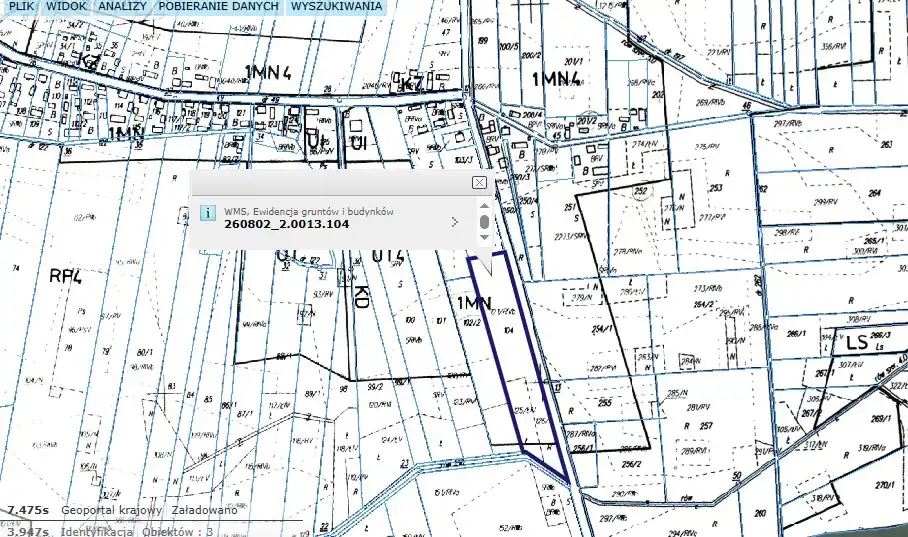Click the LS zone label on map
Screen dimensions: 908x537
point(856,343)
